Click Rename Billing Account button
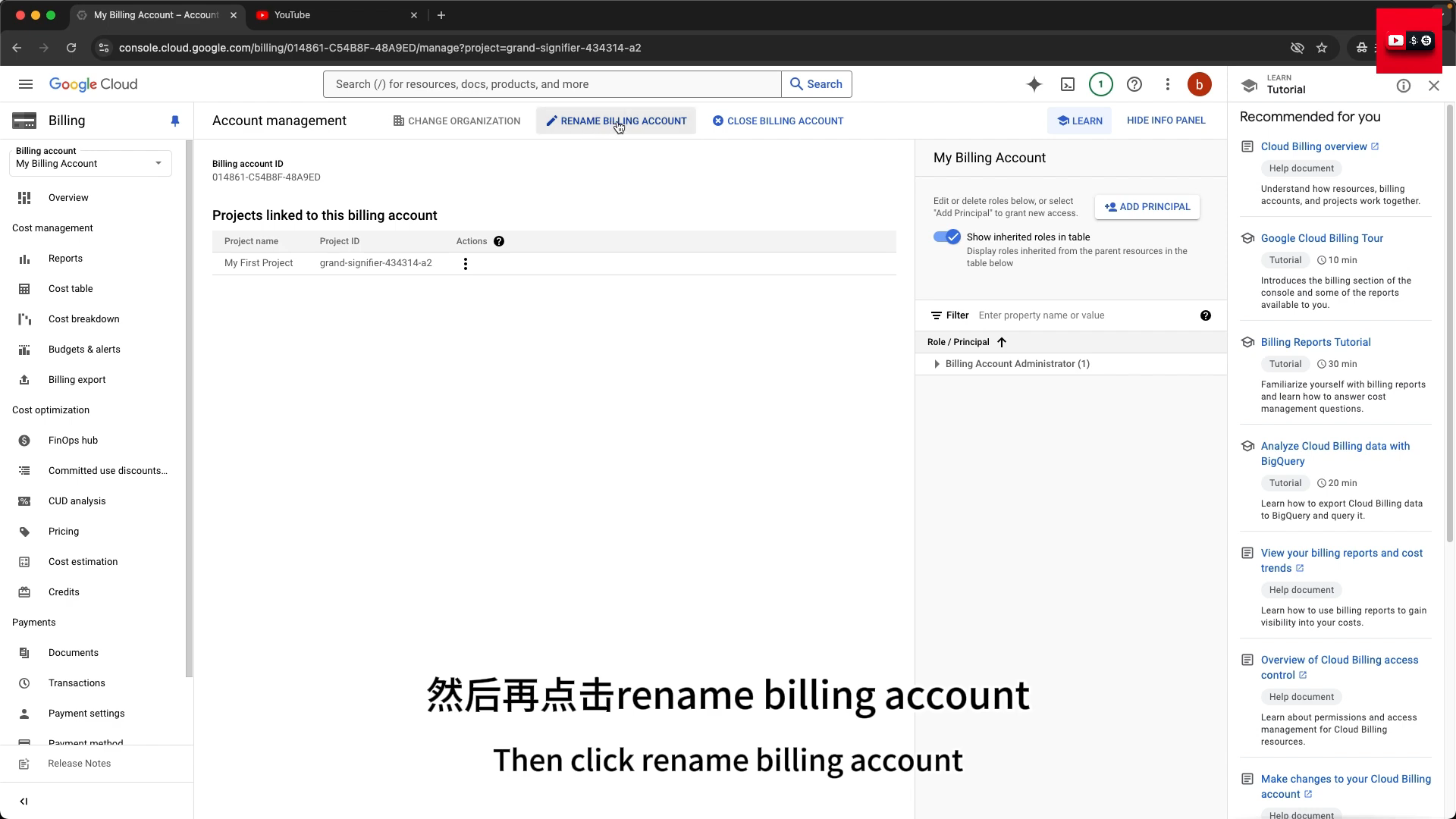The width and height of the screenshot is (1456, 819). point(616,121)
